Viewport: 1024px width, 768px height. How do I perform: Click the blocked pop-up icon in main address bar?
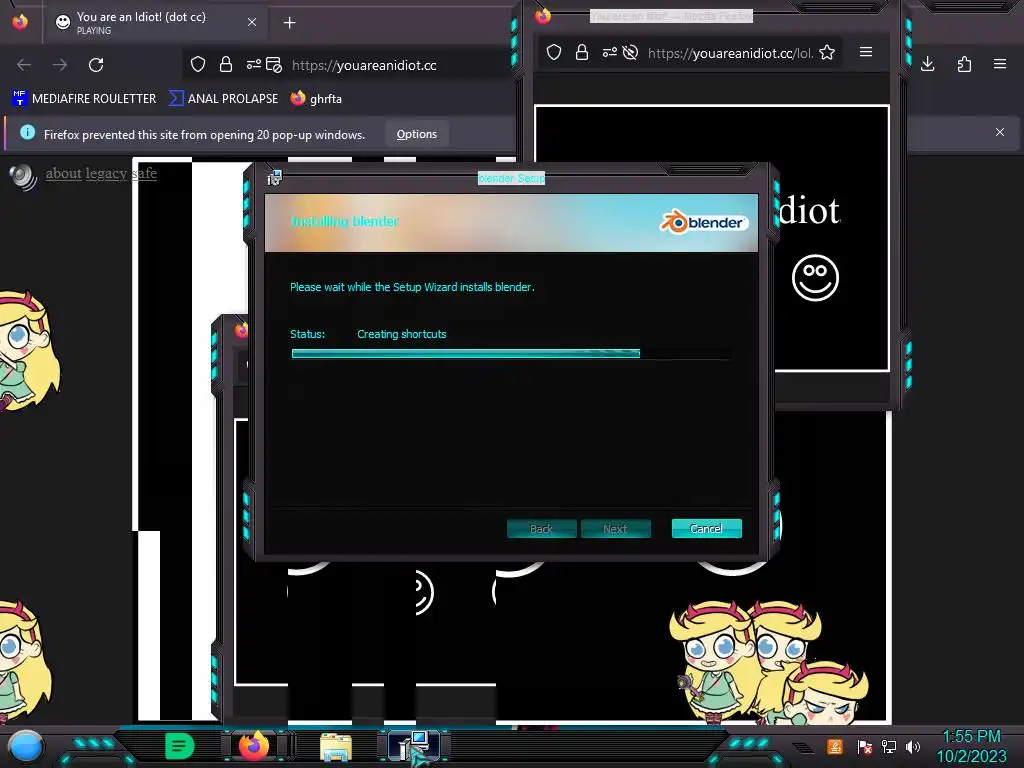(x=274, y=65)
